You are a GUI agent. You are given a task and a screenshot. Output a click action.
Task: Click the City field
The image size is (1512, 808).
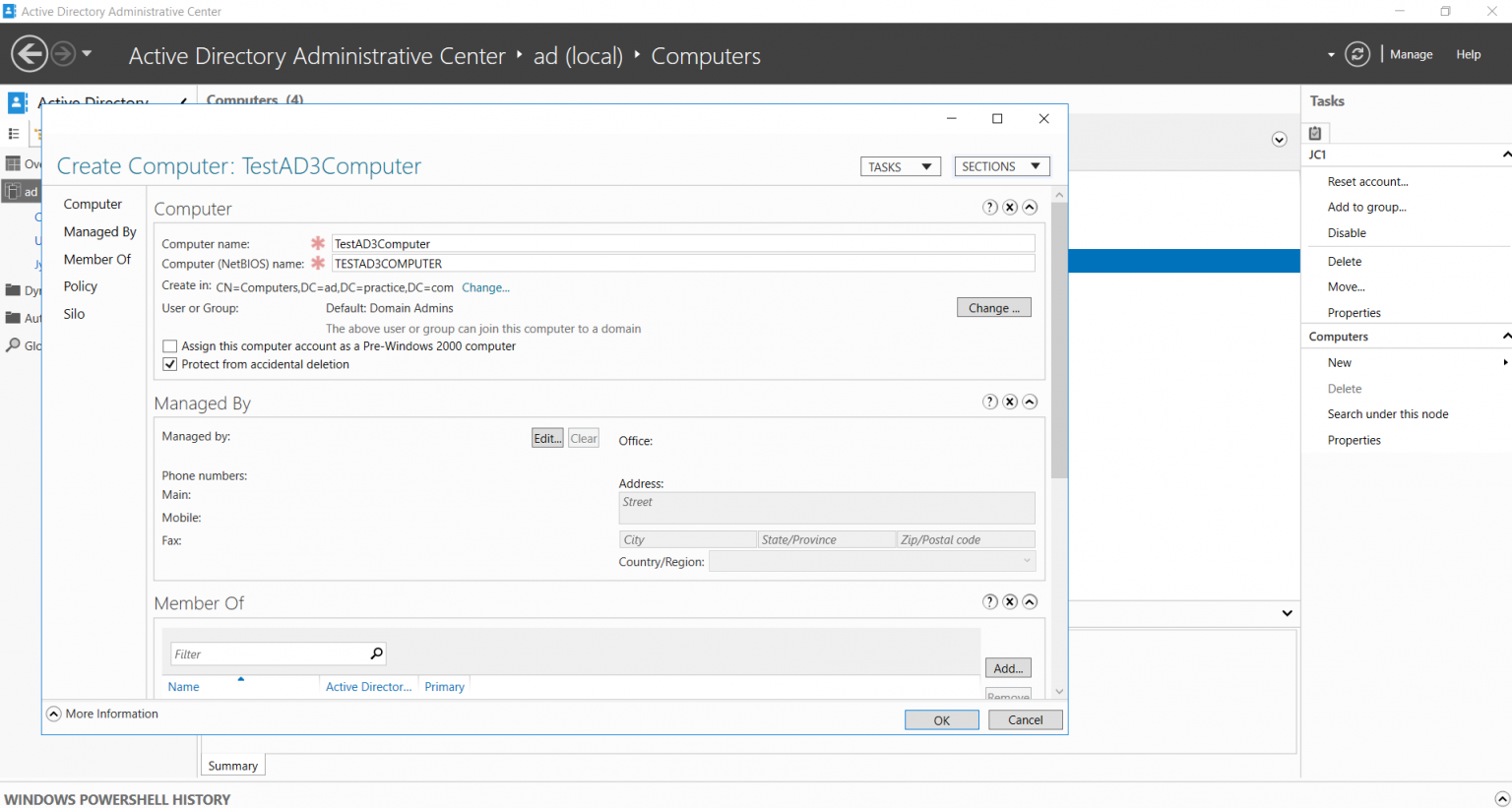tap(688, 539)
